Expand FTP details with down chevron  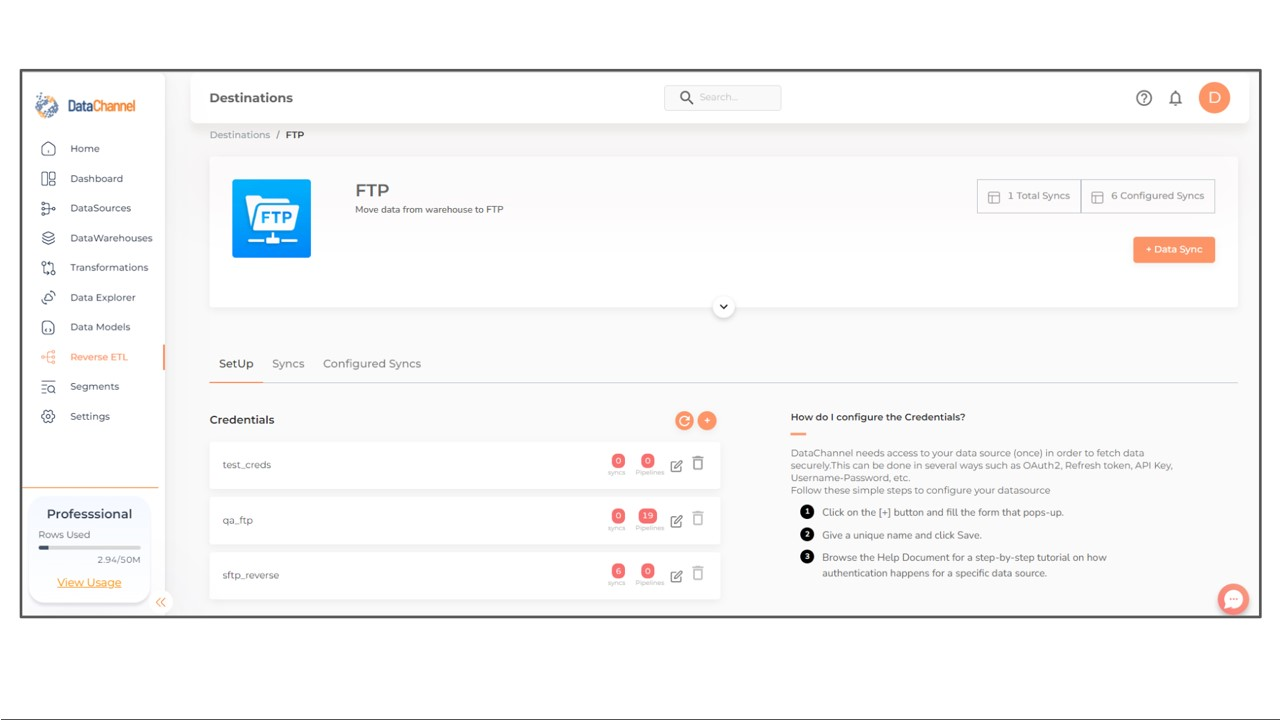pos(723,307)
